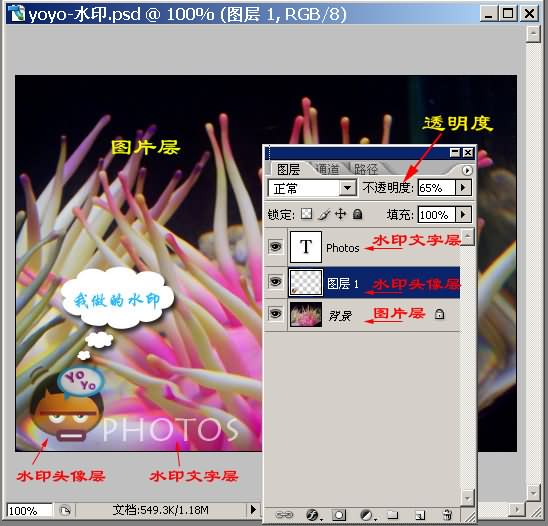
Task: Delete layer with trash icon
Action: 447,514
